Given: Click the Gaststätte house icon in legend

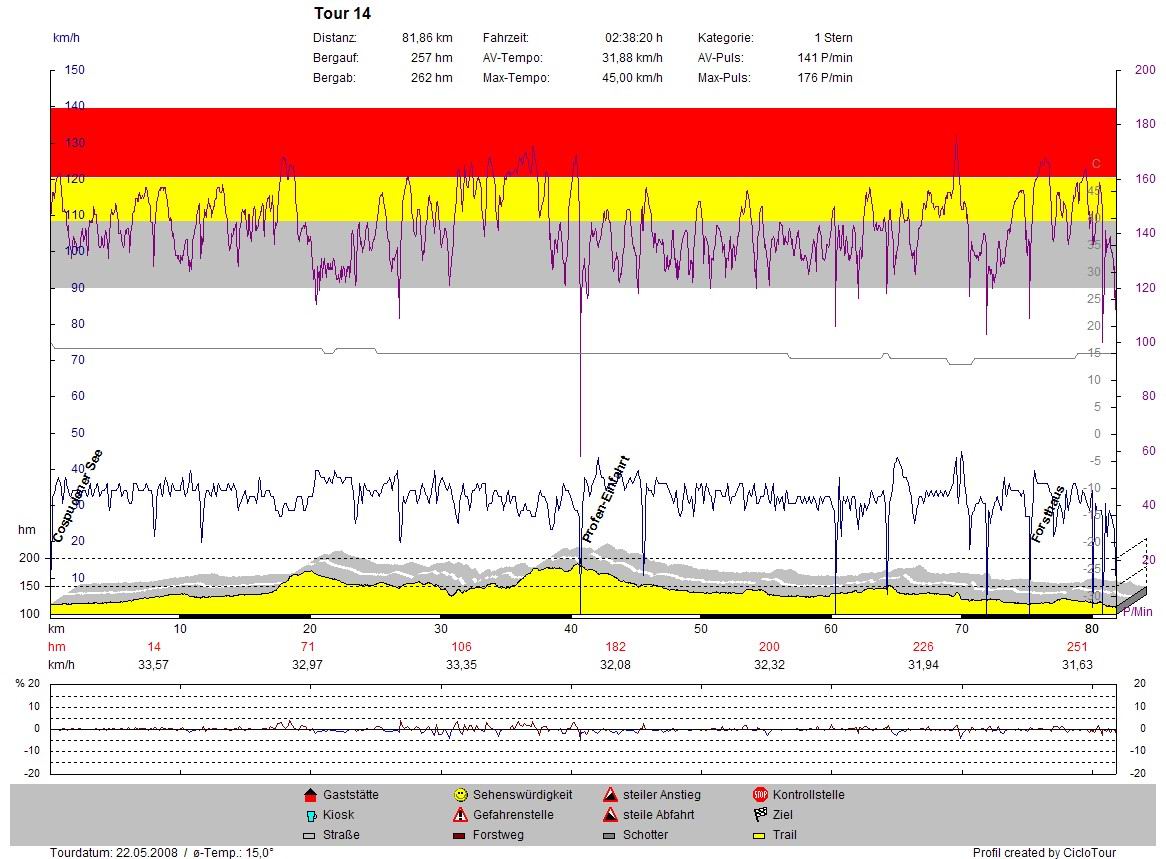Looking at the screenshot, I should pos(309,796).
